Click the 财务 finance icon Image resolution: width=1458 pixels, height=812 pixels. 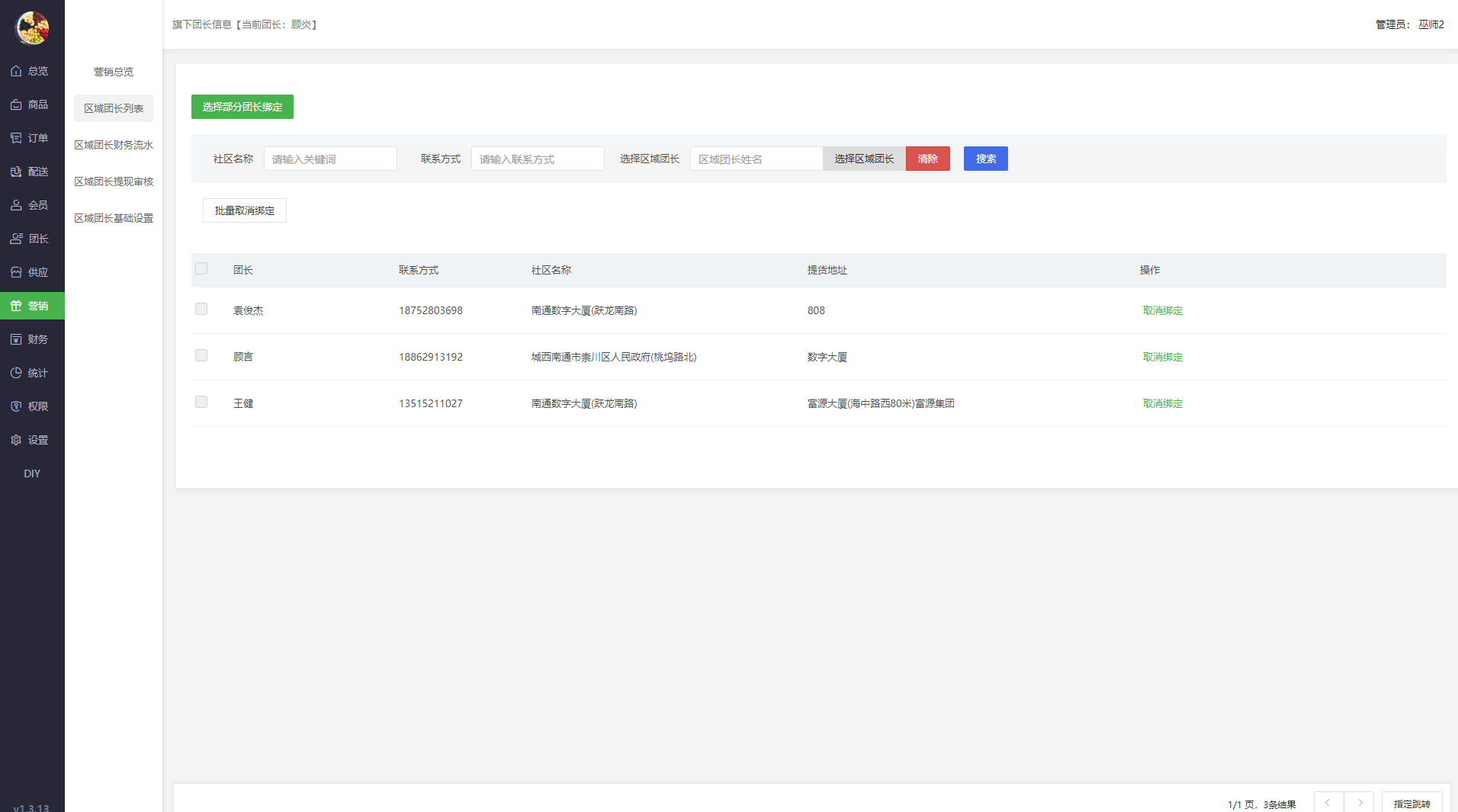(x=16, y=339)
